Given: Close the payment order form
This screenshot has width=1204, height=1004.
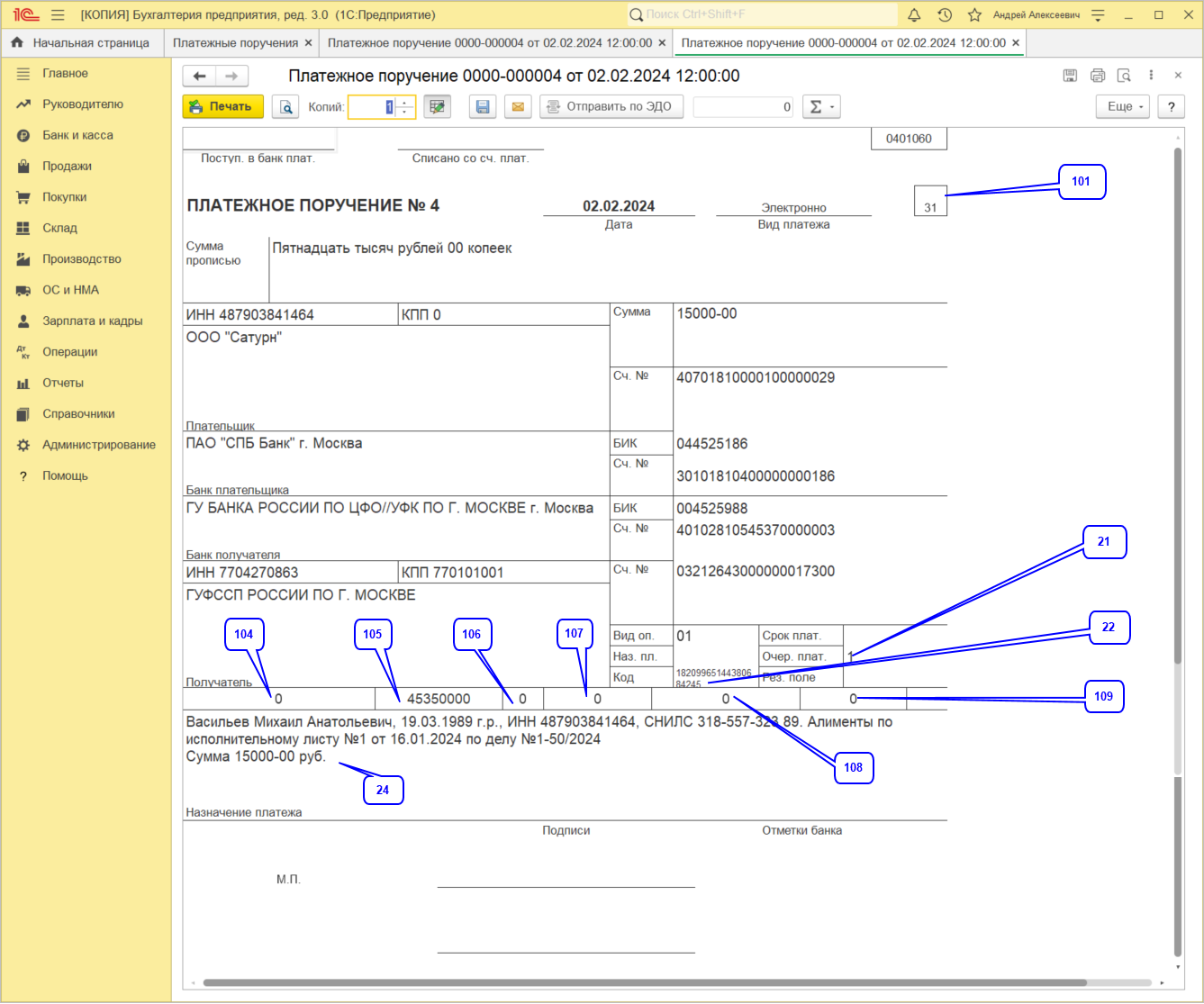Looking at the screenshot, I should 1178,76.
